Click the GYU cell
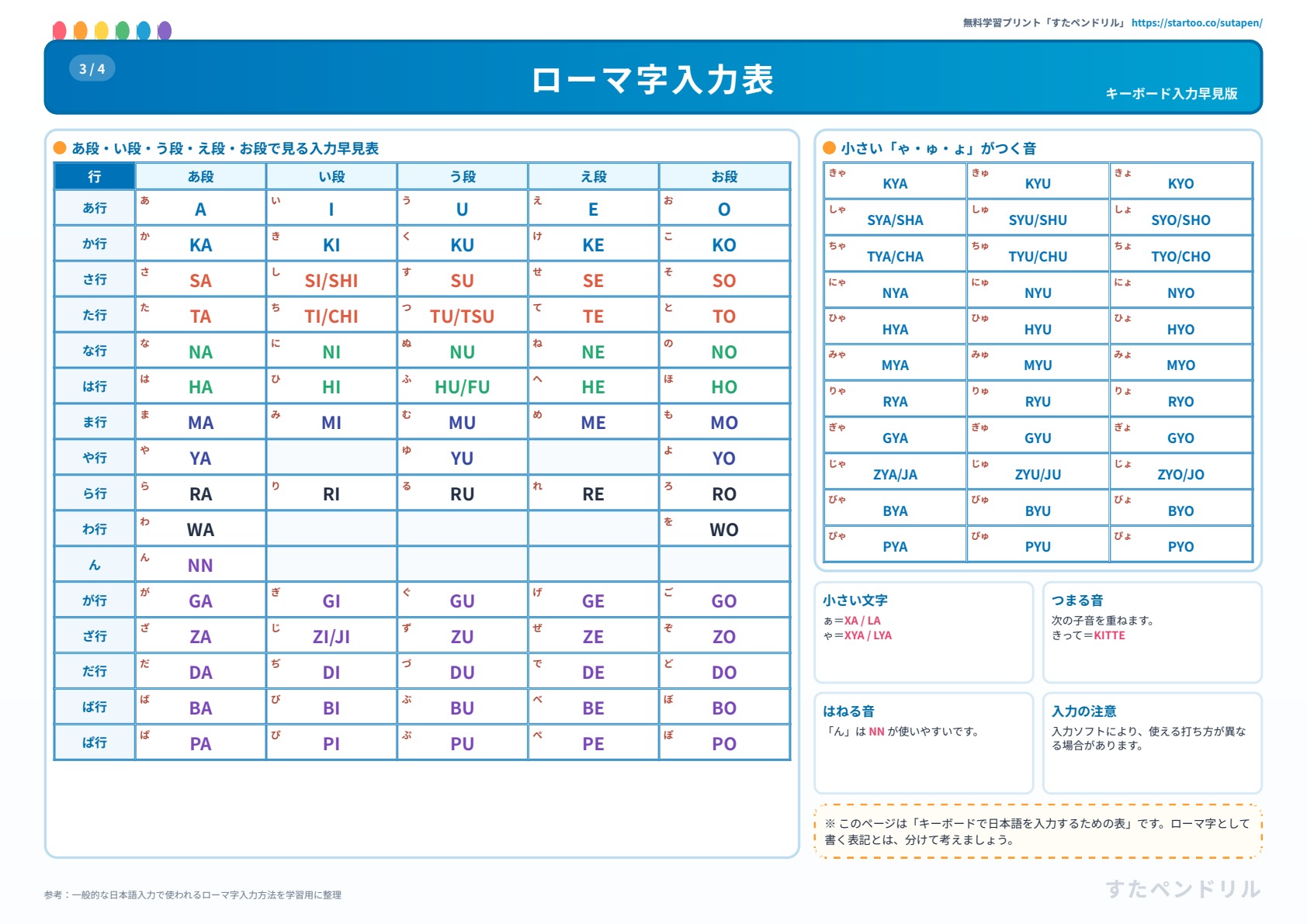Image resolution: width=1307 pixels, height=924 pixels. tap(1038, 435)
